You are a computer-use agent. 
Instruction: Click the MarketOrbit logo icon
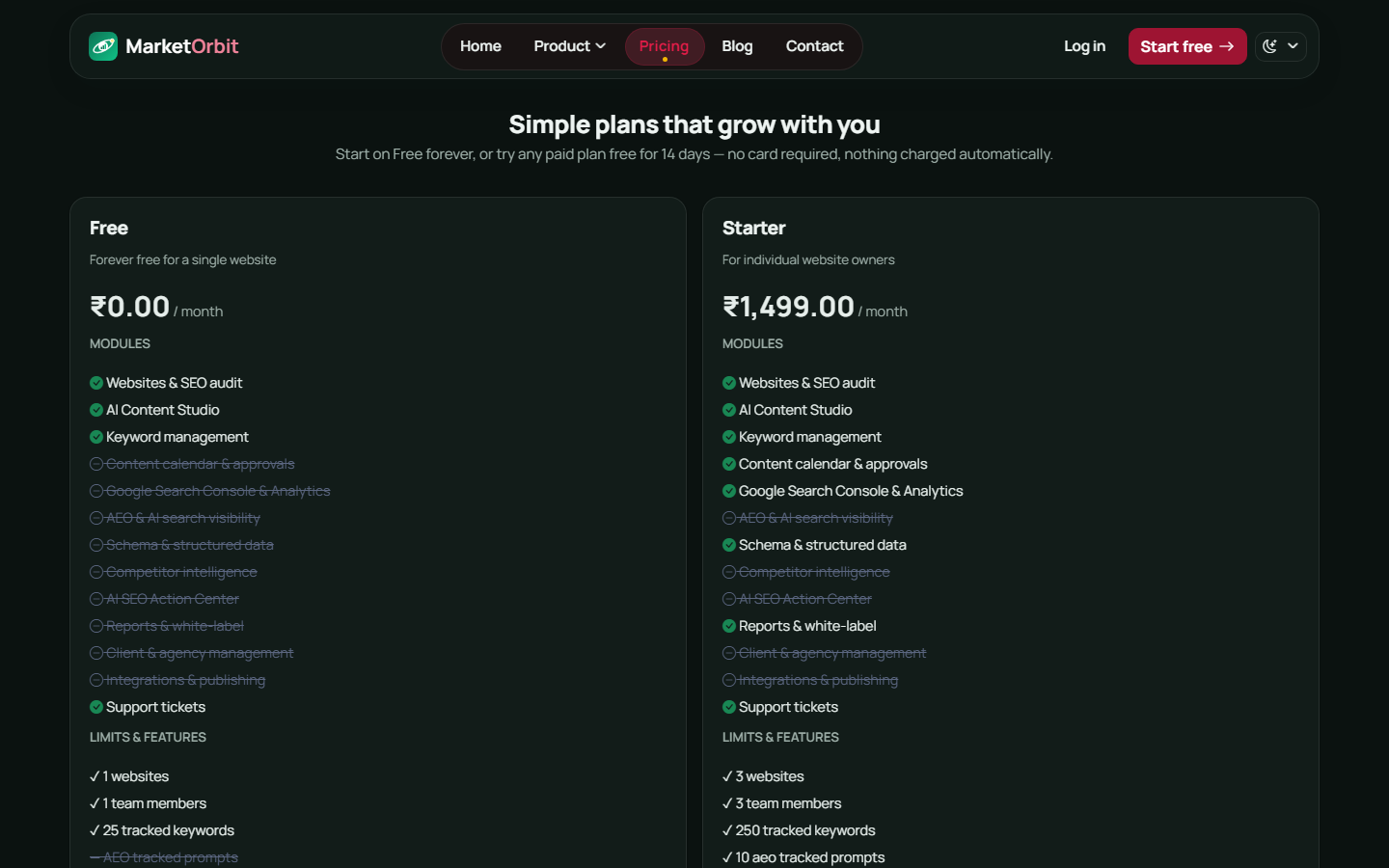pyautogui.click(x=103, y=46)
